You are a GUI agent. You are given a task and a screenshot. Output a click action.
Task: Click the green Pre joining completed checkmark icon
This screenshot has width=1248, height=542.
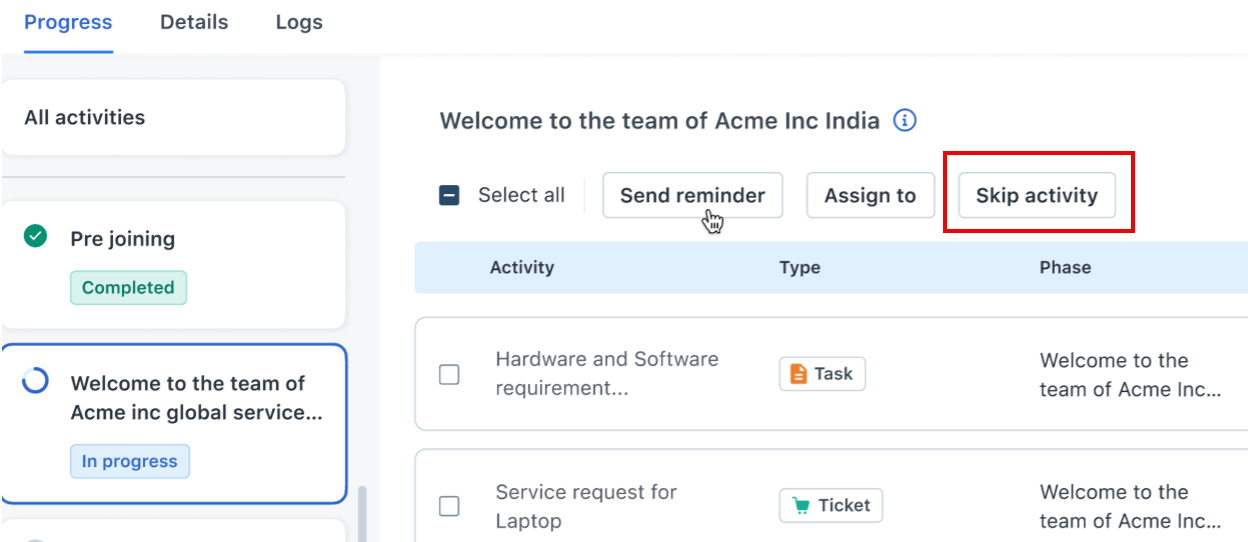(x=35, y=237)
